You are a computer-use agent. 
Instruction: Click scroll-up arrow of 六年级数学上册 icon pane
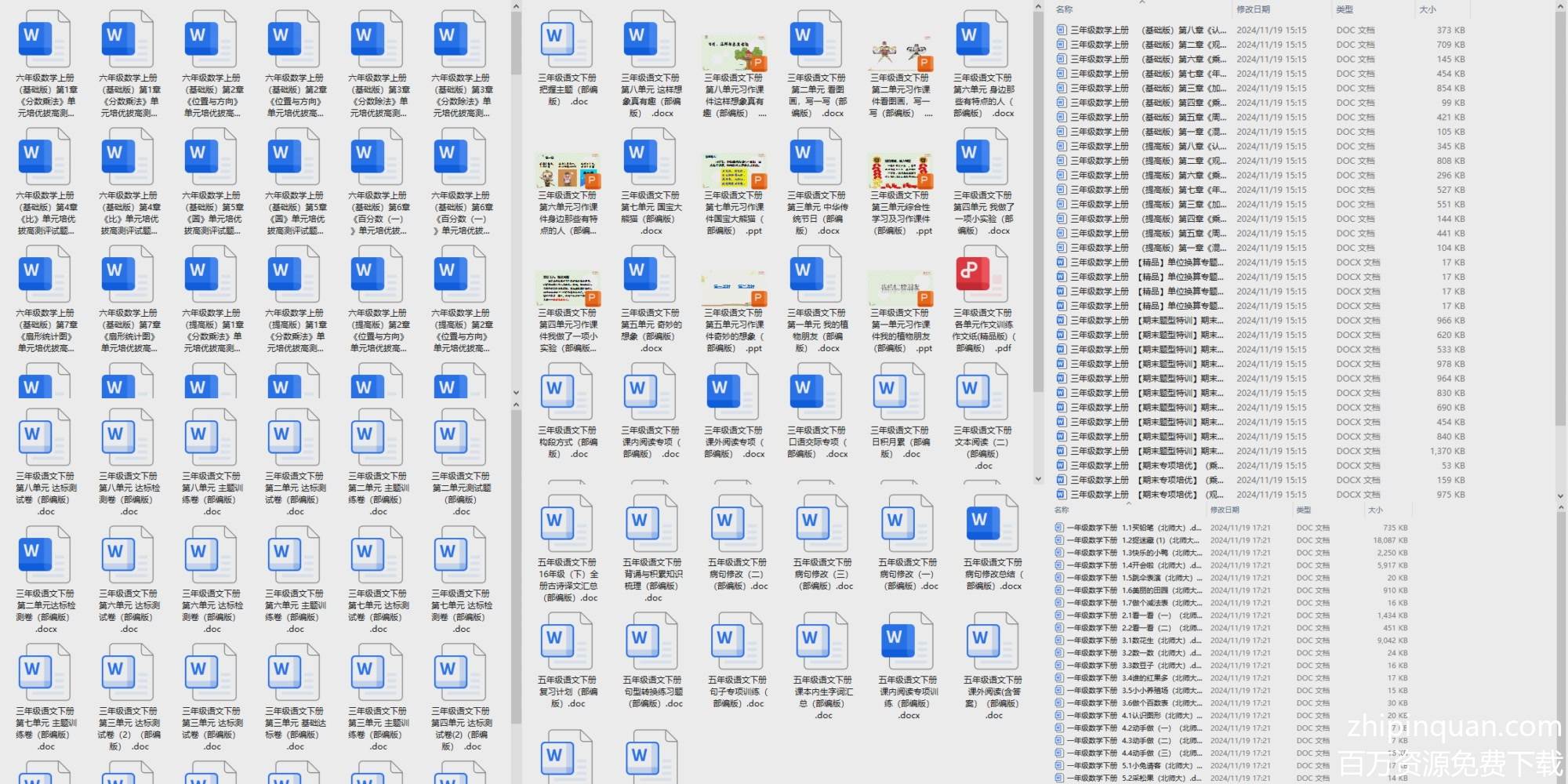coord(516,6)
